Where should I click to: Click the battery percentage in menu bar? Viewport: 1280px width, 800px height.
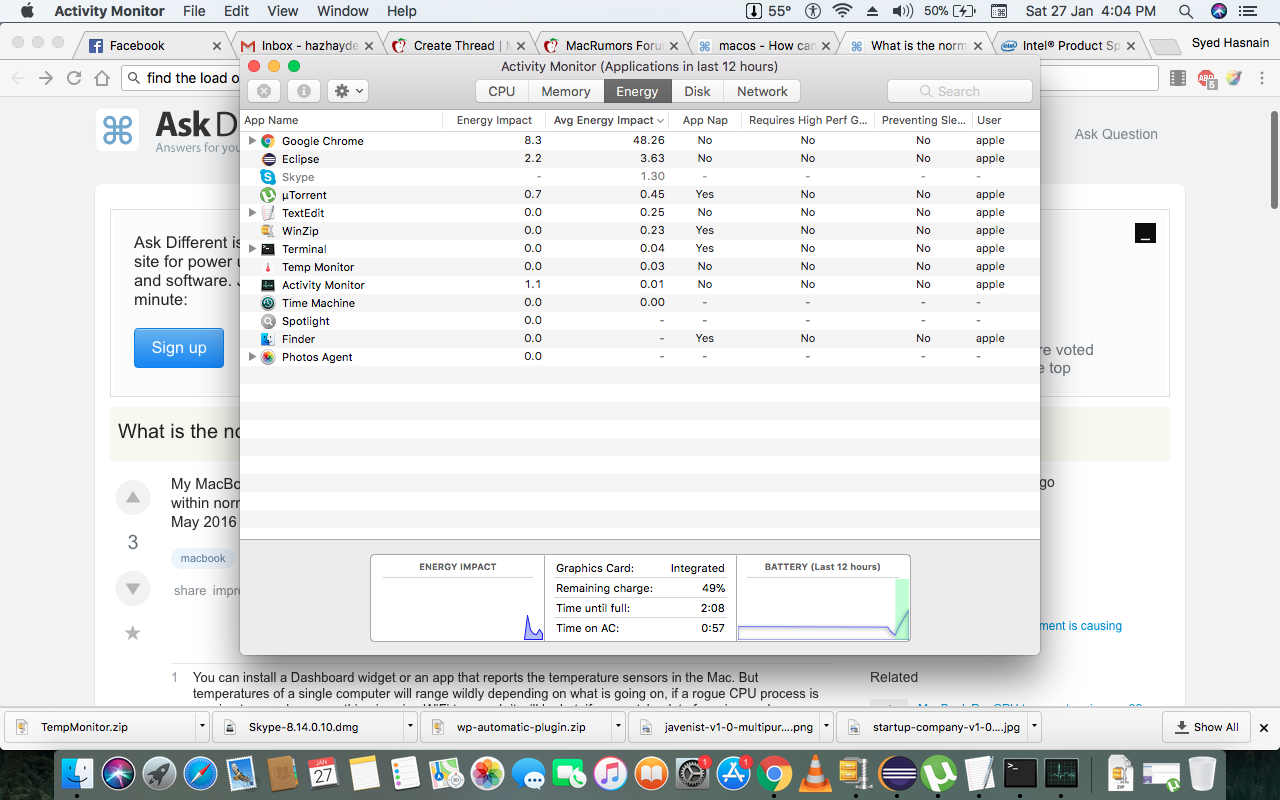click(x=936, y=11)
